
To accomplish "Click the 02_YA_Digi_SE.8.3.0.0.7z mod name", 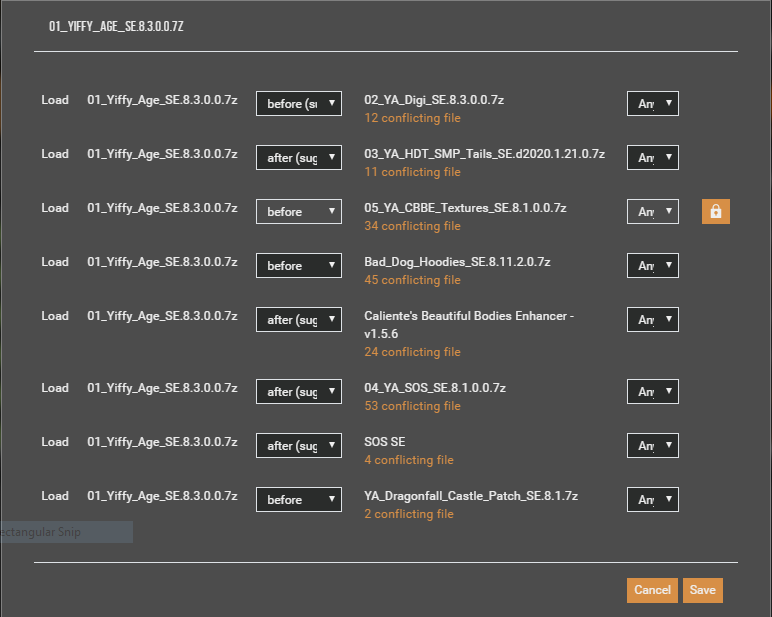I will (x=434, y=100).
